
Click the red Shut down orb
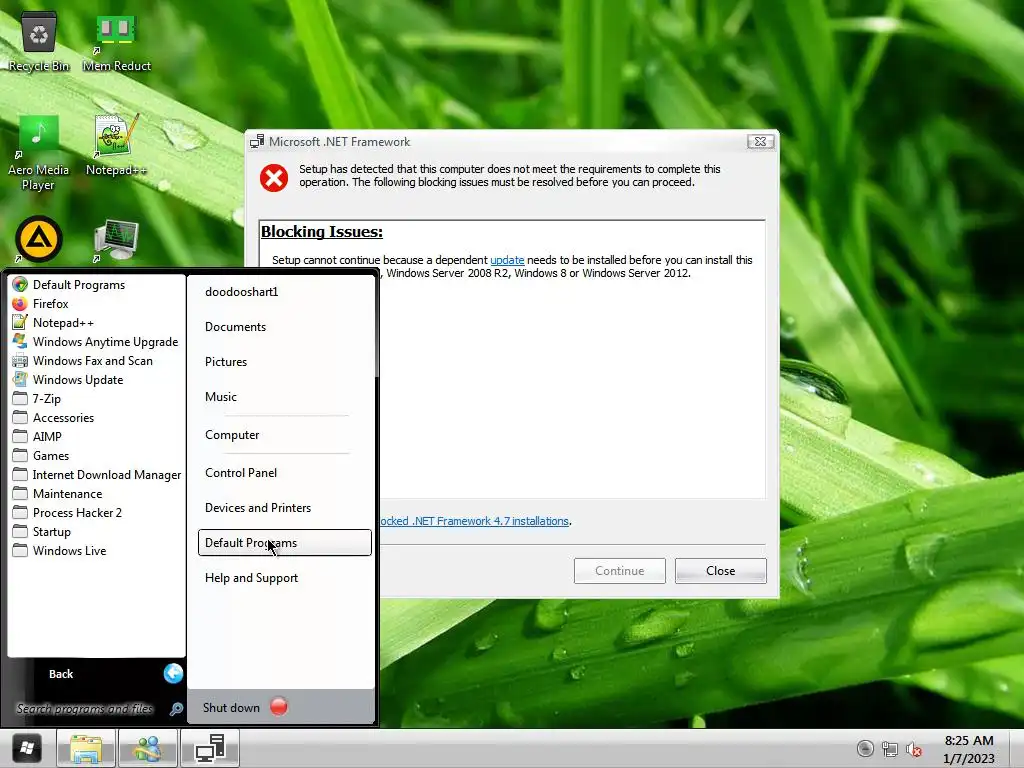click(x=279, y=707)
